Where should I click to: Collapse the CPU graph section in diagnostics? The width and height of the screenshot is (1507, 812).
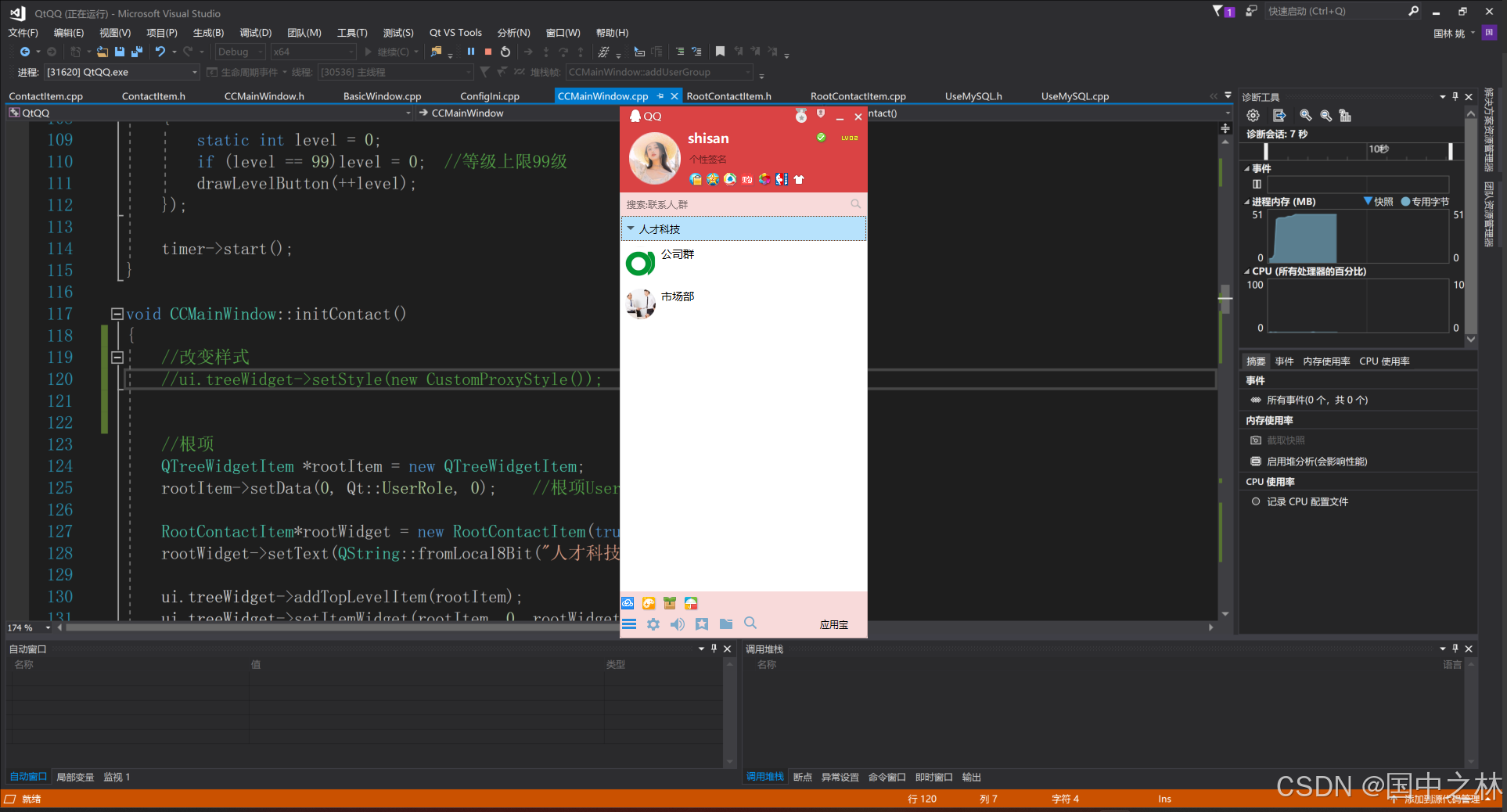click(1247, 271)
